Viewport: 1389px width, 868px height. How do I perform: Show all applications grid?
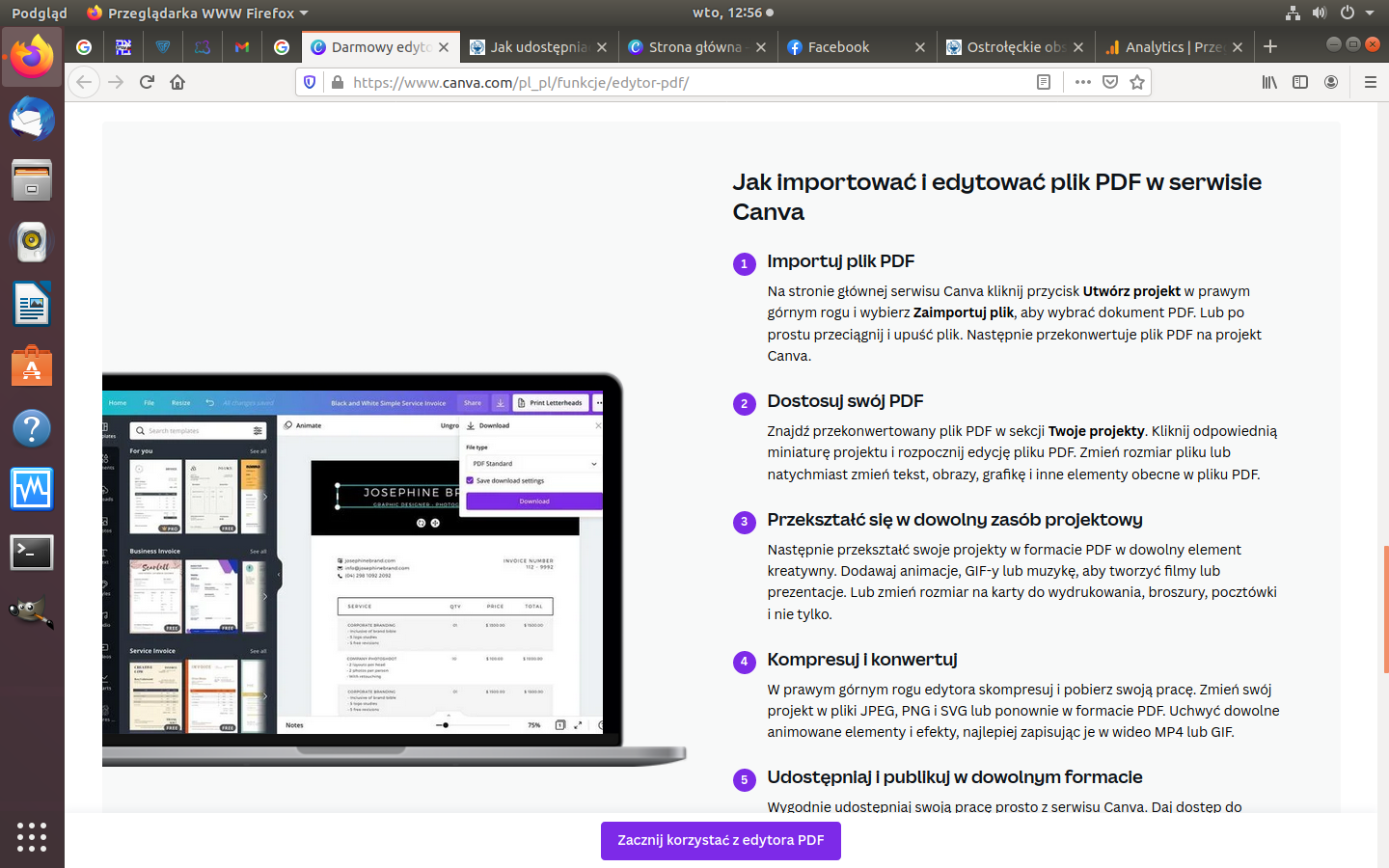(x=32, y=836)
